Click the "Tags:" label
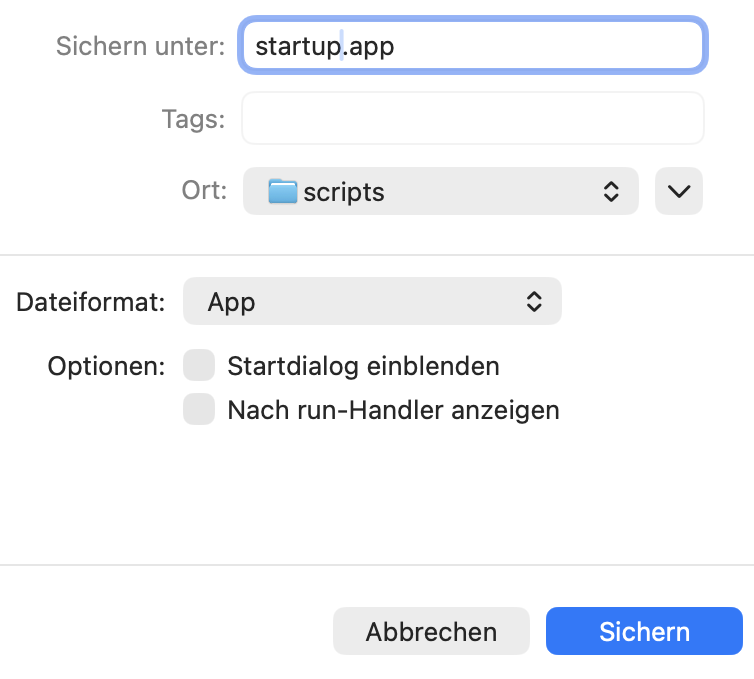Image resolution: width=754 pixels, height=679 pixels. tap(193, 119)
